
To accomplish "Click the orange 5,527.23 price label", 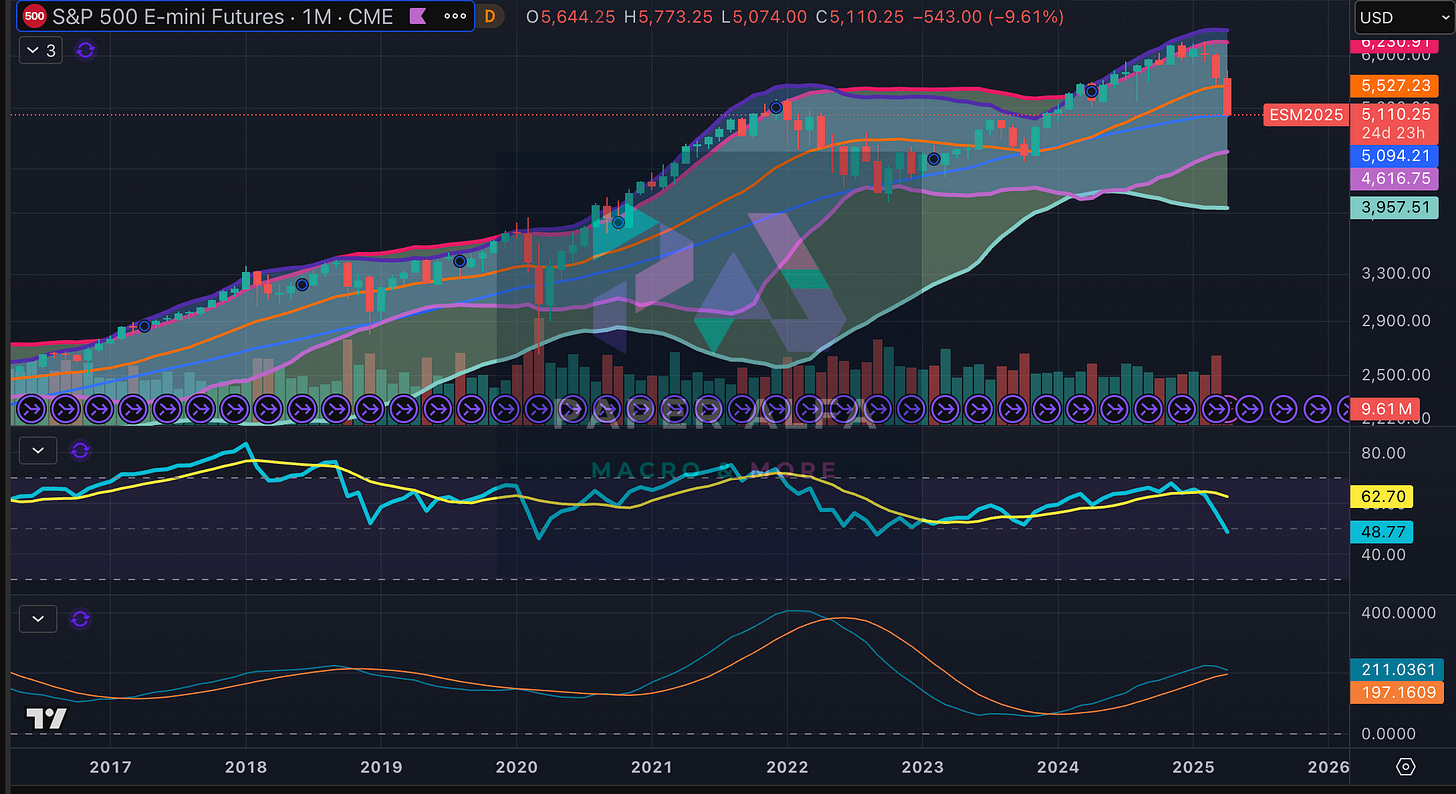I will (1393, 86).
